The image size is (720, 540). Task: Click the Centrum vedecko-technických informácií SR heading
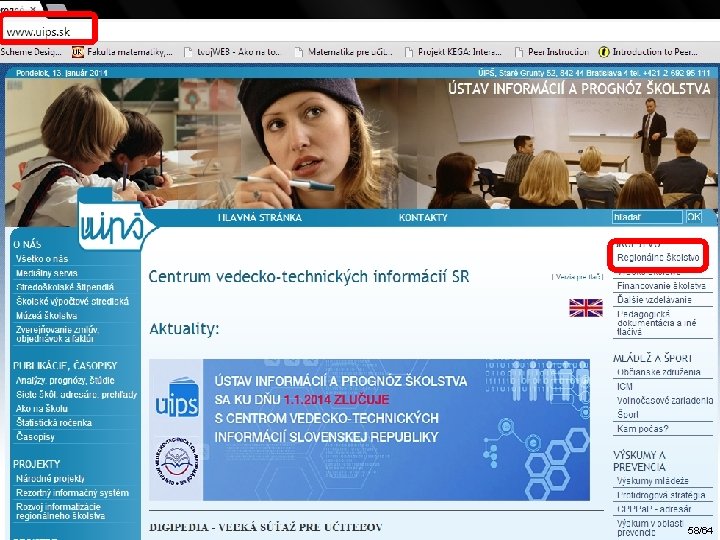[309, 276]
